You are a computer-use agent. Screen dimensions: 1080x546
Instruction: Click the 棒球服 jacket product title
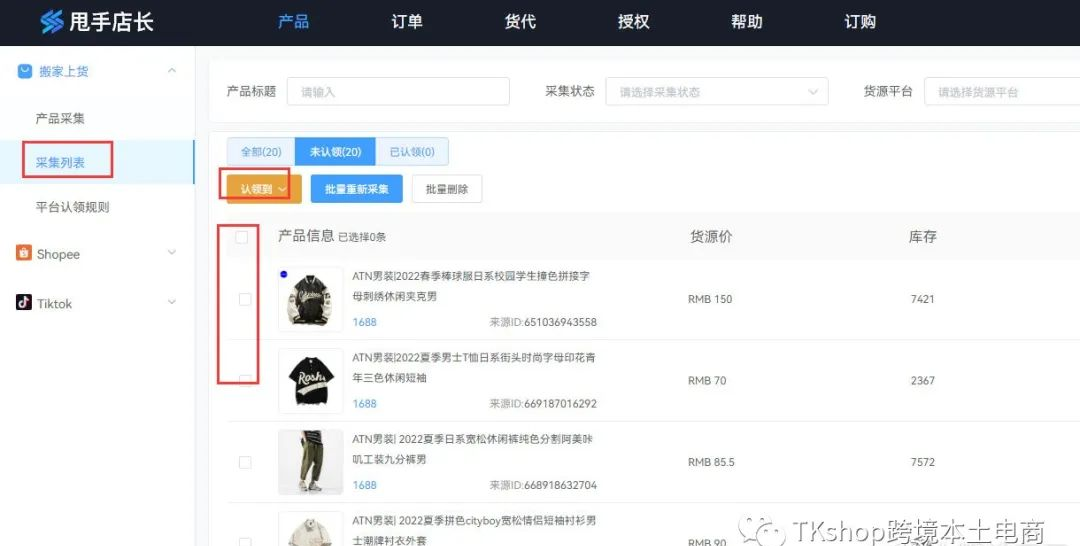[x=471, y=286]
